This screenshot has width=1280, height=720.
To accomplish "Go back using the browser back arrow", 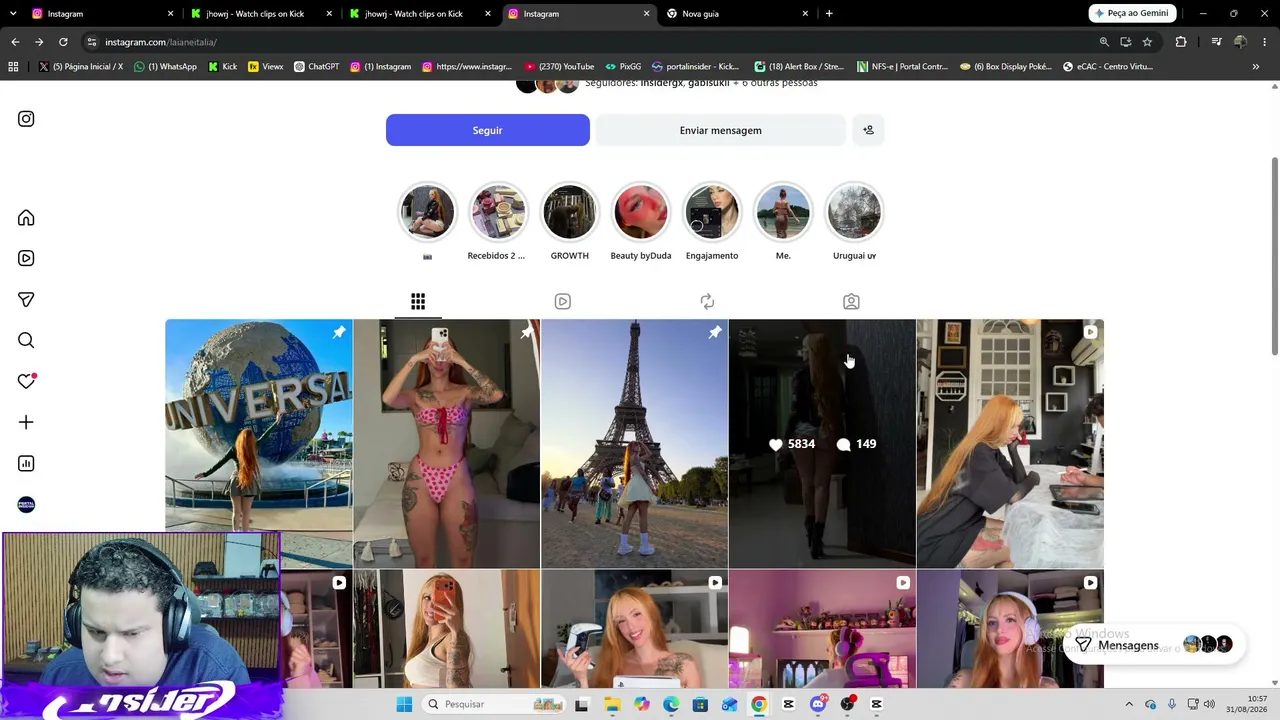I will coord(15,42).
